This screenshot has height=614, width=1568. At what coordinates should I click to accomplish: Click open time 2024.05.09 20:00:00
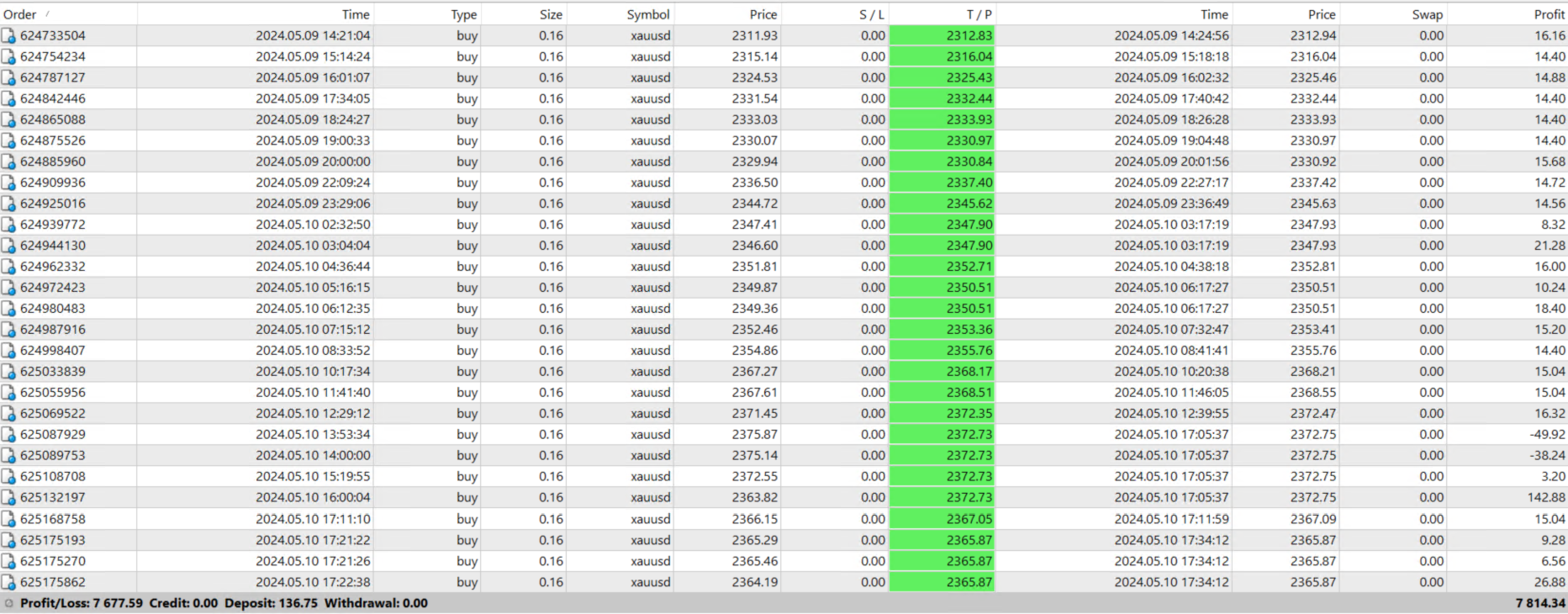tap(313, 161)
